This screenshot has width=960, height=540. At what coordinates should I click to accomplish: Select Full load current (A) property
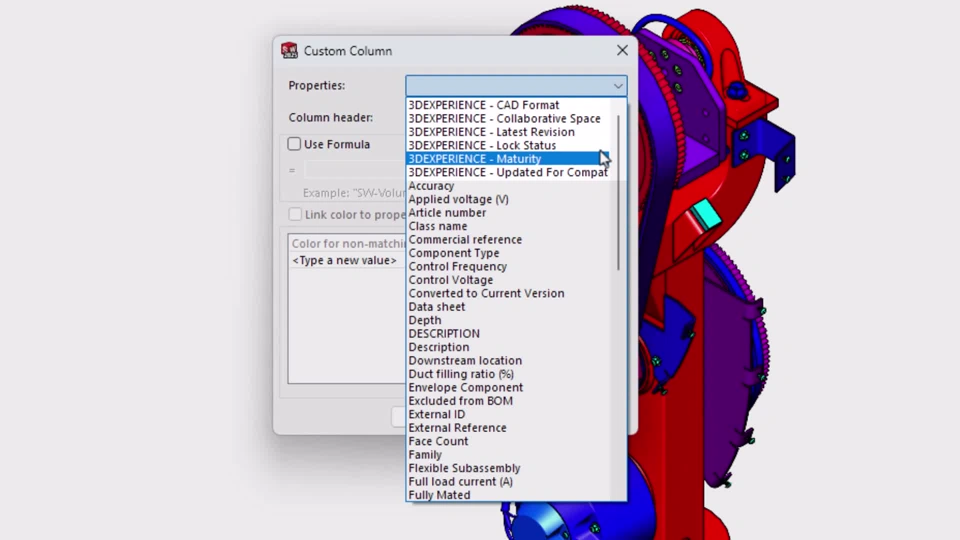click(508, 482)
